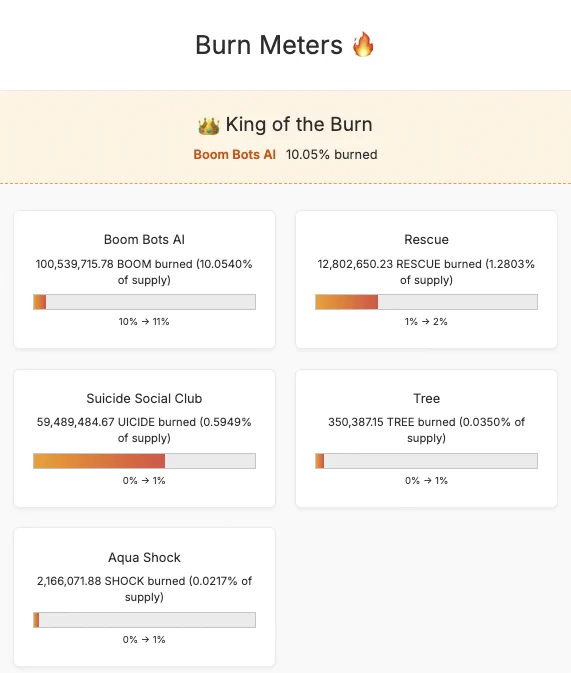Click the Suicide Social Club progress bar
Image resolution: width=571 pixels, height=673 pixels.
click(144, 461)
